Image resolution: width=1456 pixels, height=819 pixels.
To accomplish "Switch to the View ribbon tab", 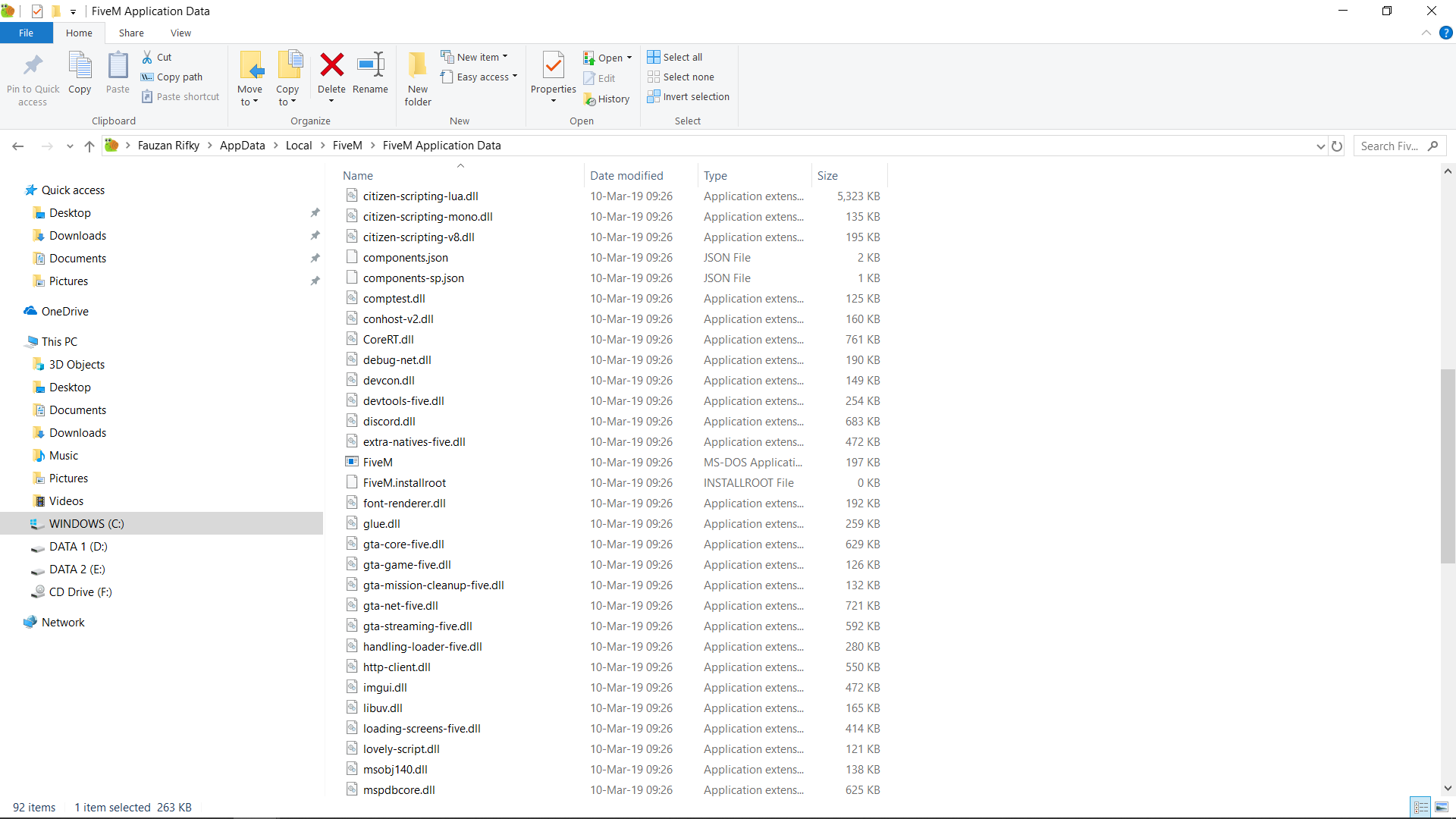I will click(x=180, y=33).
